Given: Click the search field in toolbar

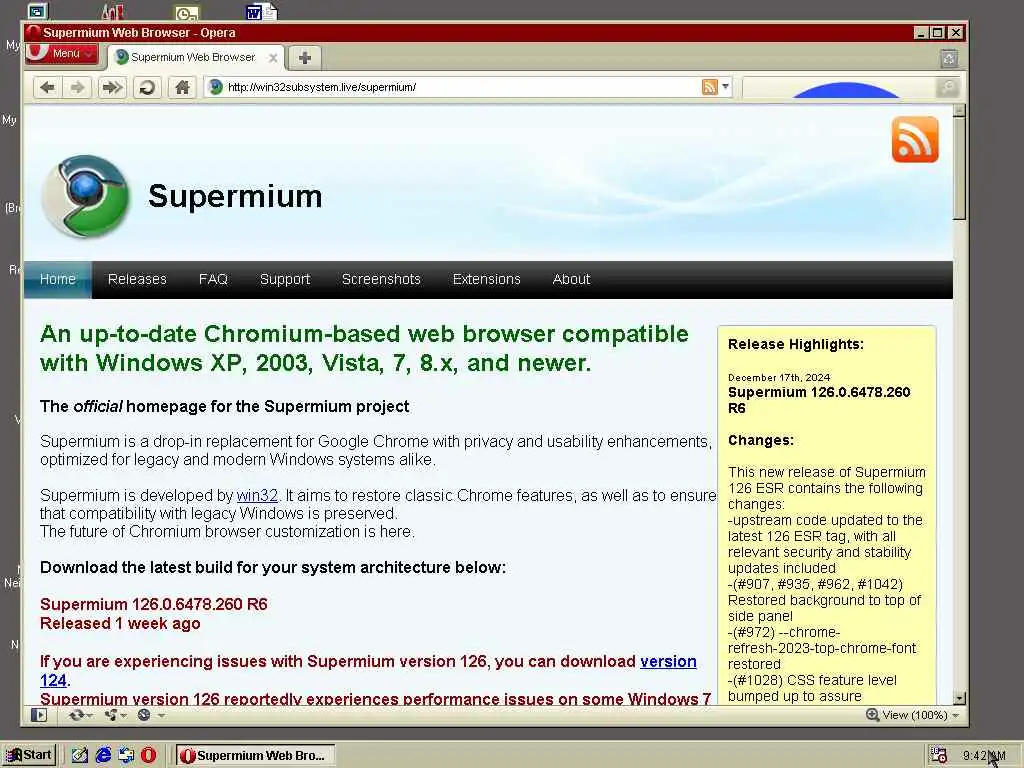Looking at the screenshot, I should click(839, 87).
